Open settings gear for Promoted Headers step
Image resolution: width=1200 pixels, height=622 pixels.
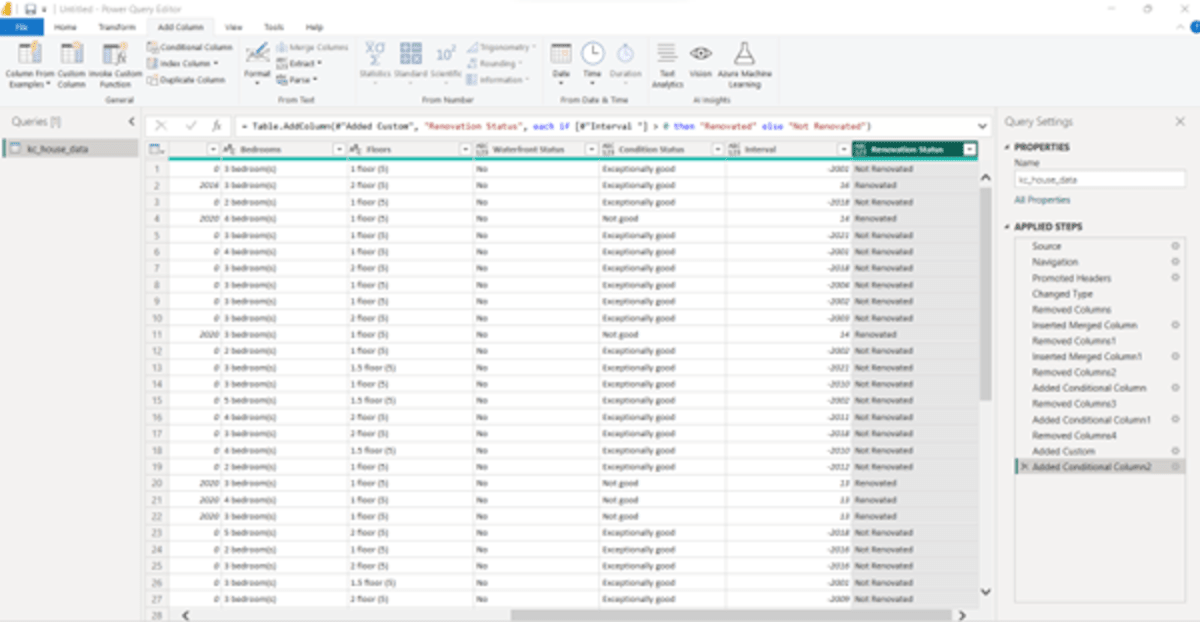click(1175, 277)
